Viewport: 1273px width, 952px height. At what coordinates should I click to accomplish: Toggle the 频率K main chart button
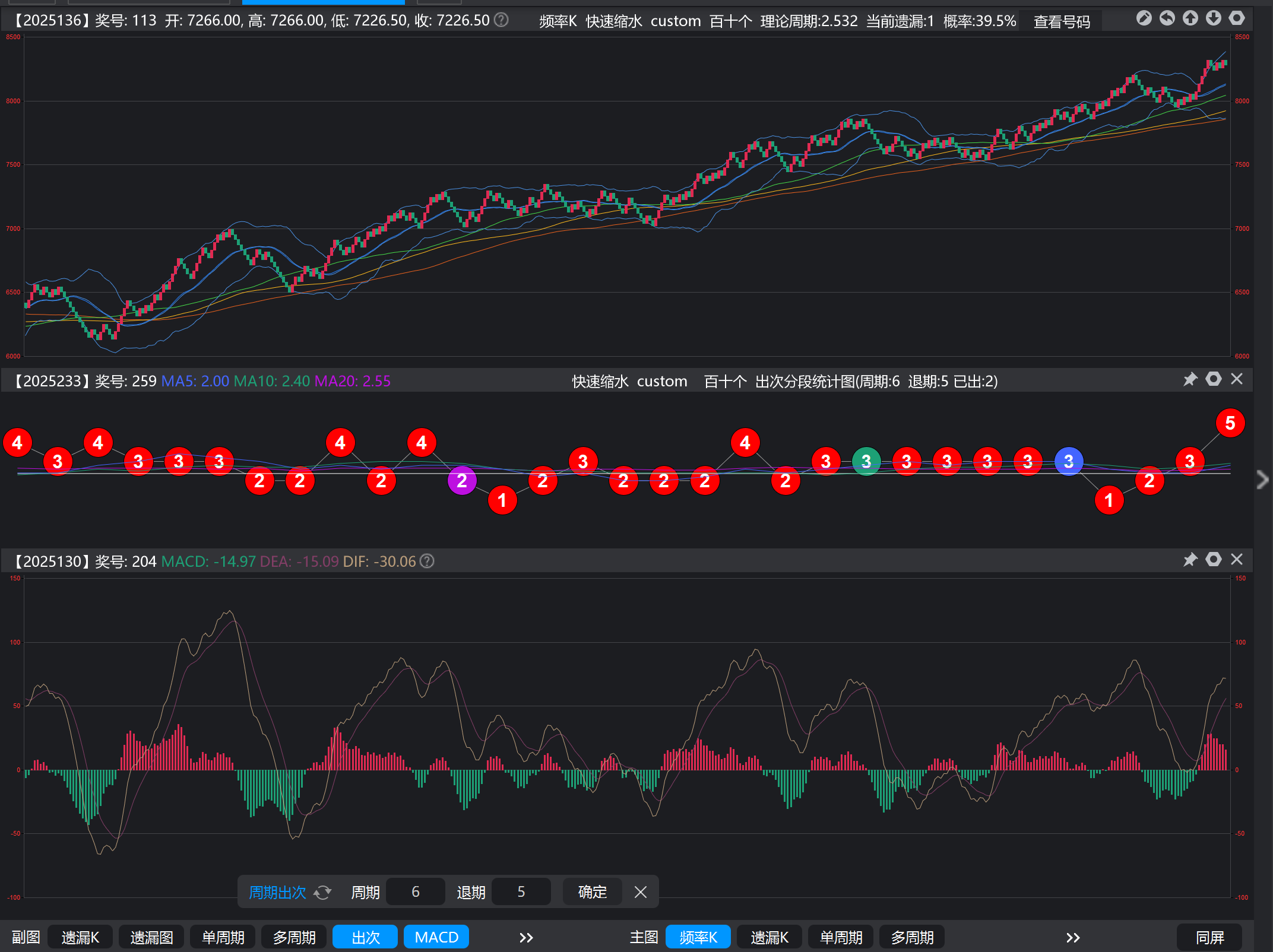coord(698,937)
